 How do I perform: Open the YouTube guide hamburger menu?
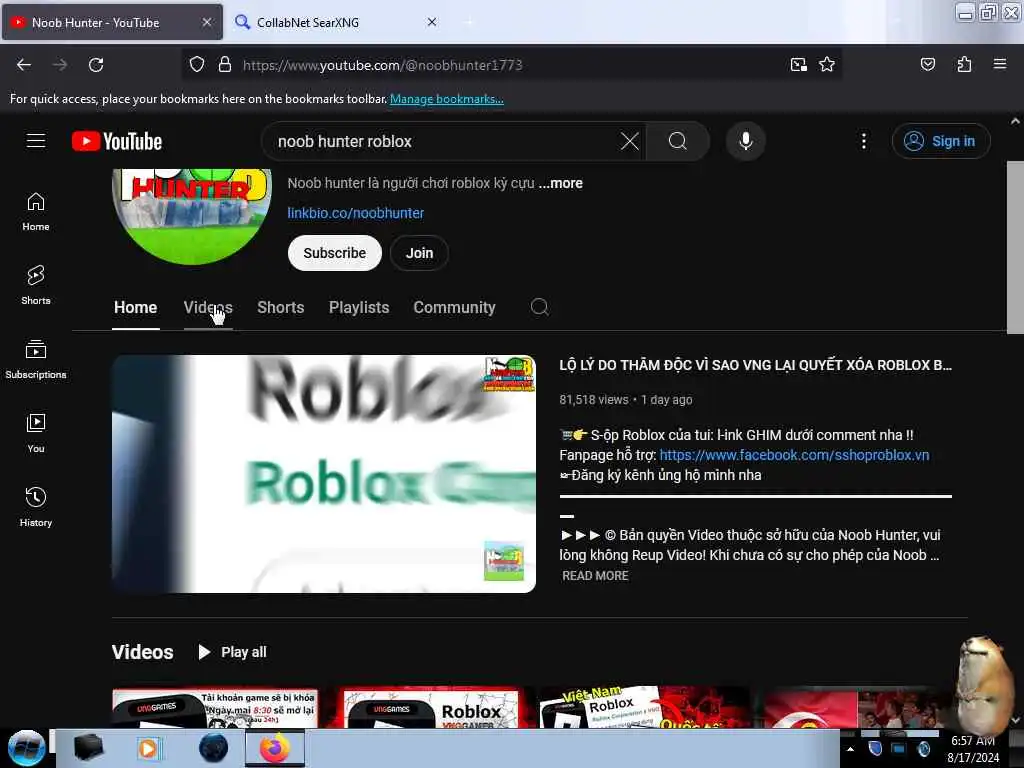point(36,141)
